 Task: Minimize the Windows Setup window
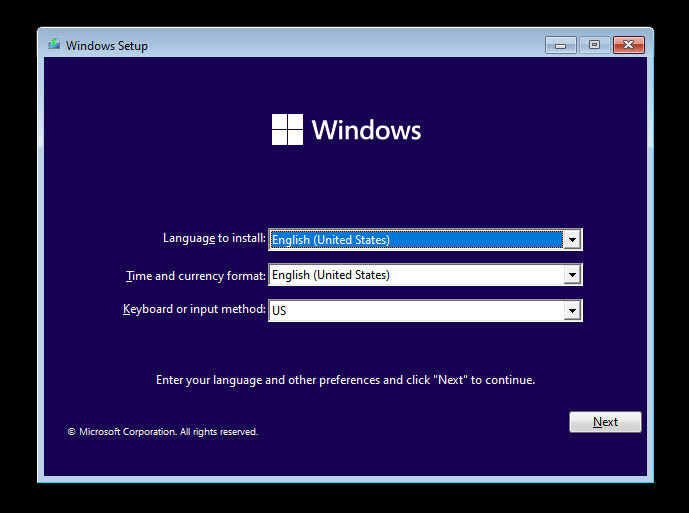[560, 45]
